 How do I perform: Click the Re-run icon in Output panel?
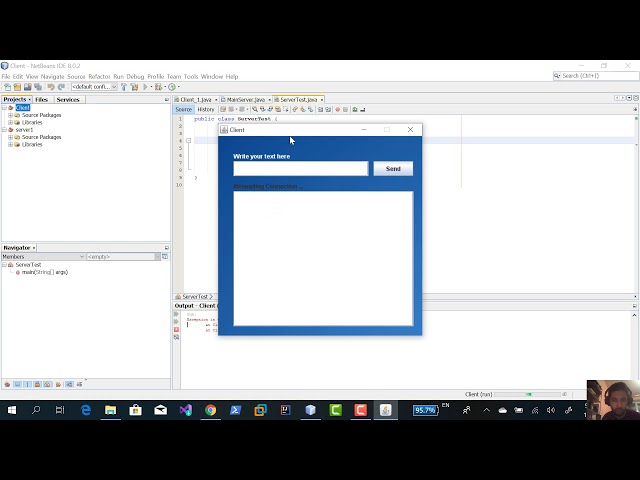pyautogui.click(x=176, y=314)
